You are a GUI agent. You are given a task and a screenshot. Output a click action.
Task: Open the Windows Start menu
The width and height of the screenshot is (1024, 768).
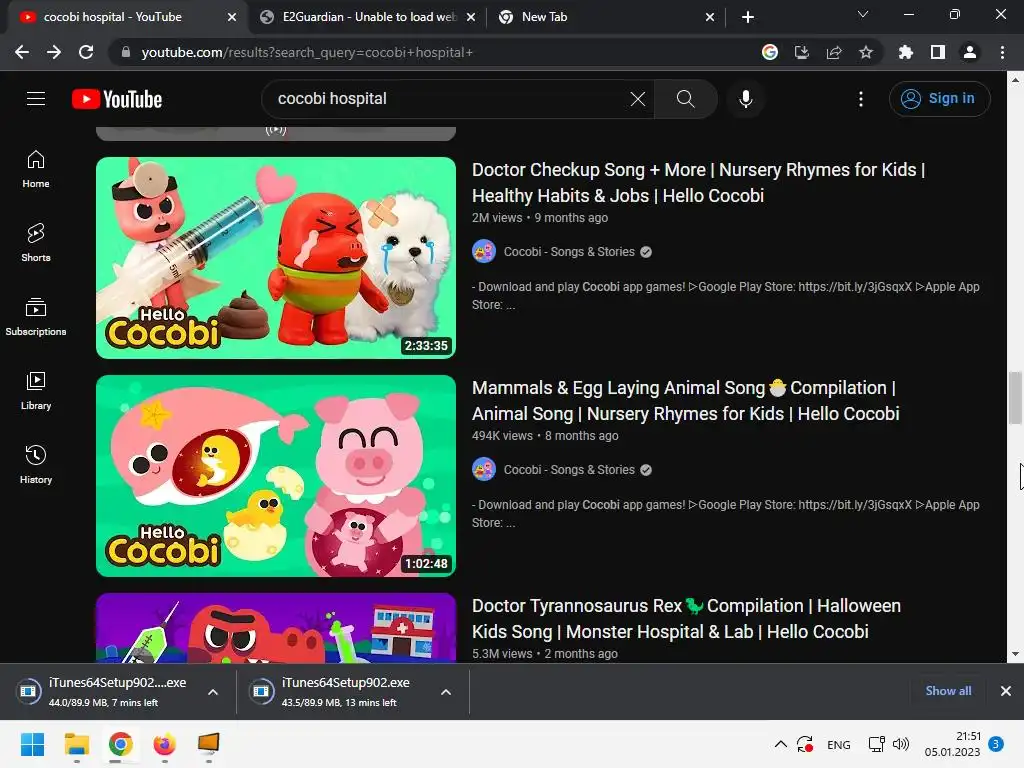(x=33, y=744)
